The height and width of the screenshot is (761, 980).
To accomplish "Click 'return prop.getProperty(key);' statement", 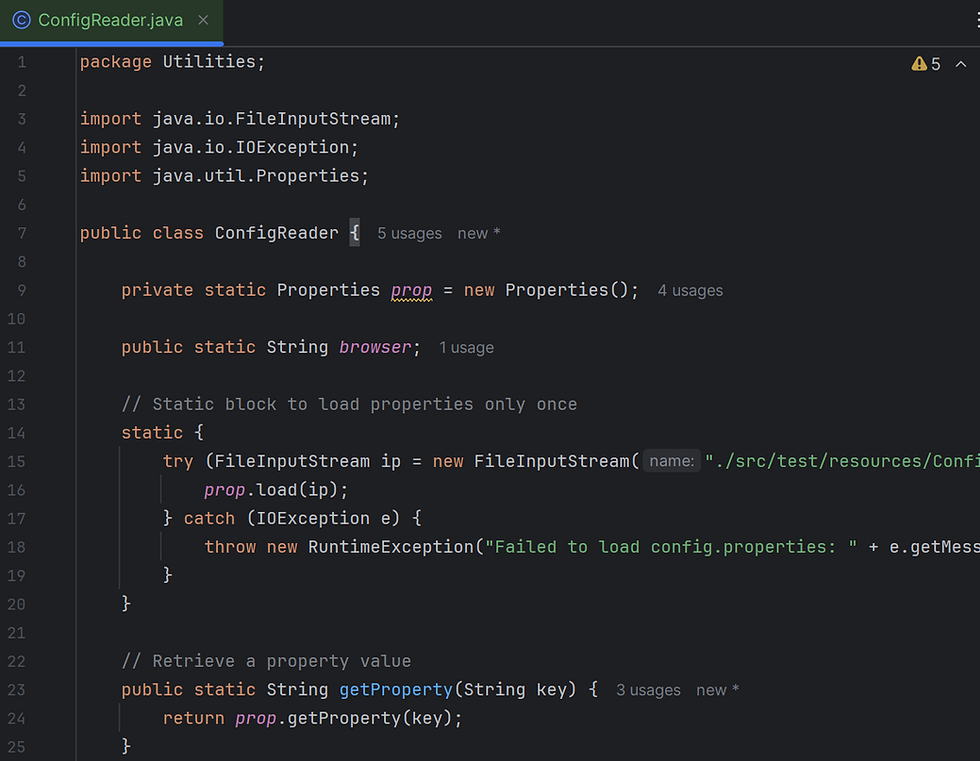I will pyautogui.click(x=312, y=719).
